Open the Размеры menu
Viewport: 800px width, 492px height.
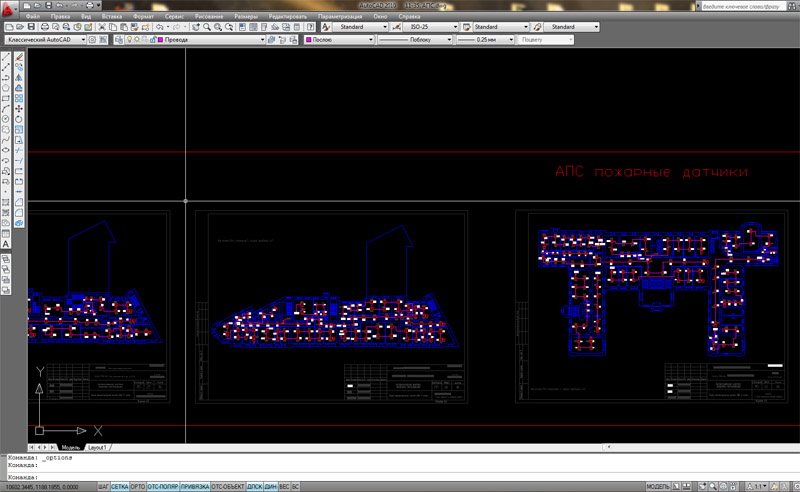(x=246, y=16)
